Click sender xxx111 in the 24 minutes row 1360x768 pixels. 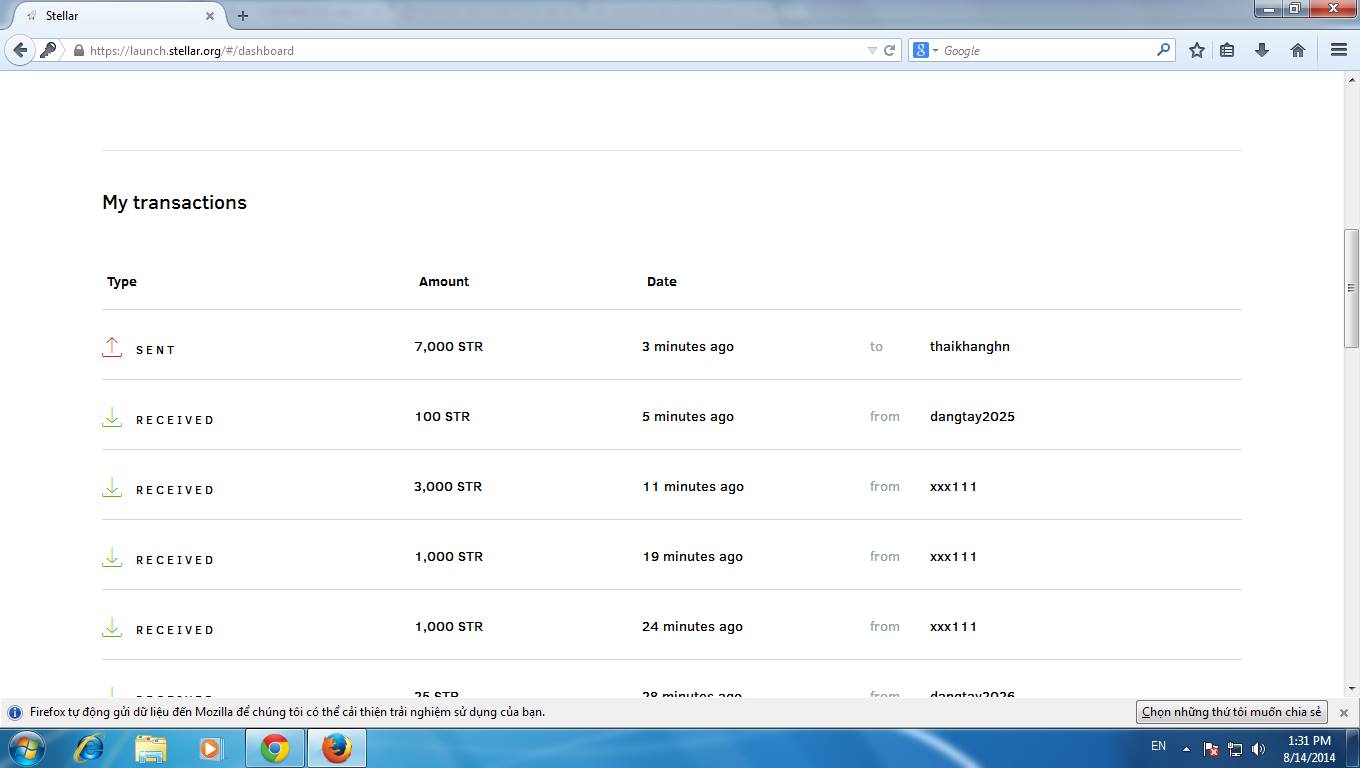953,627
